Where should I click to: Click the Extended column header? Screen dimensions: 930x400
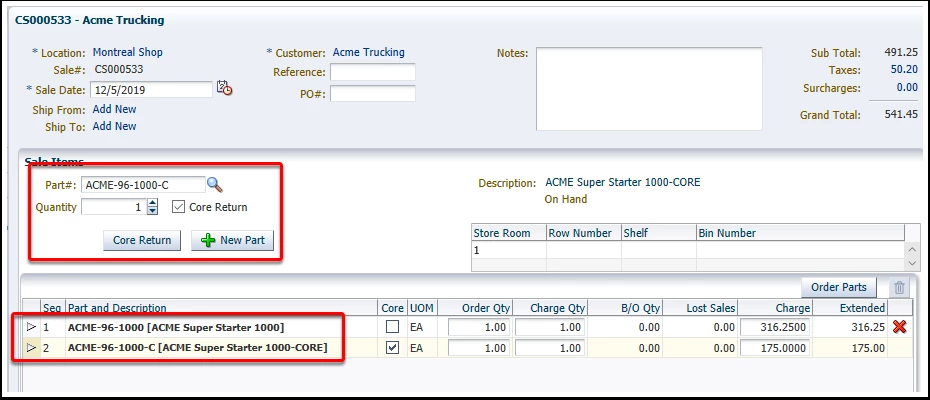pos(850,308)
